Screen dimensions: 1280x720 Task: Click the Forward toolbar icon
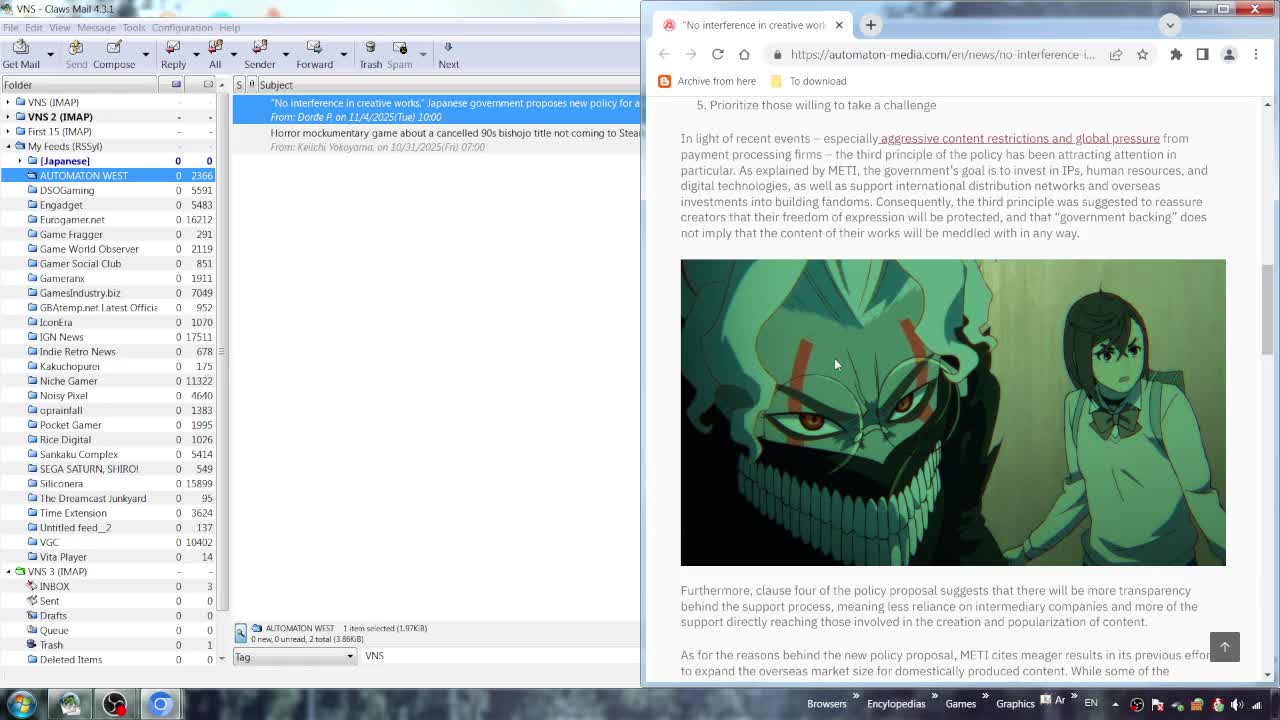coord(314,54)
